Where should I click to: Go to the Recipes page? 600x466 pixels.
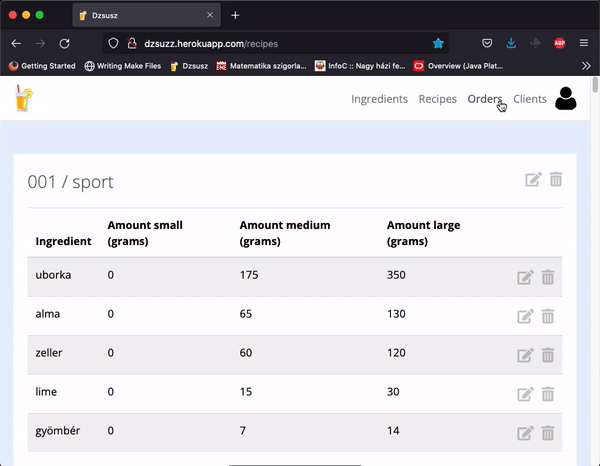pos(437,99)
